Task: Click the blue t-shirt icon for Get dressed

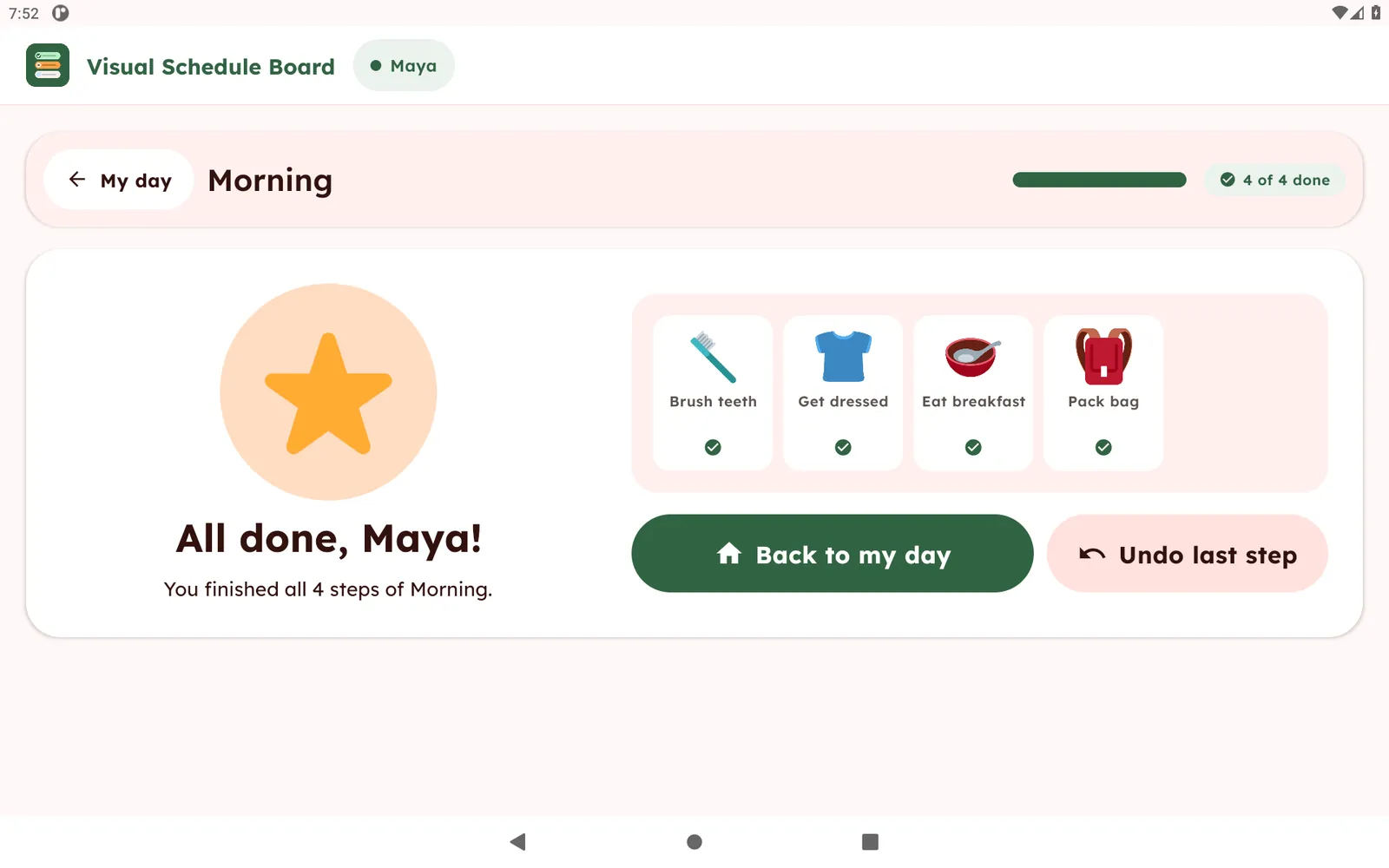Action: 843,357
